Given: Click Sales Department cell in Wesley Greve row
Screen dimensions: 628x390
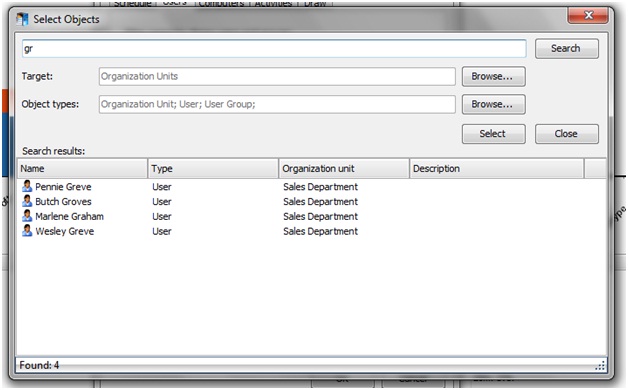Looking at the screenshot, I should pyautogui.click(x=320, y=231).
